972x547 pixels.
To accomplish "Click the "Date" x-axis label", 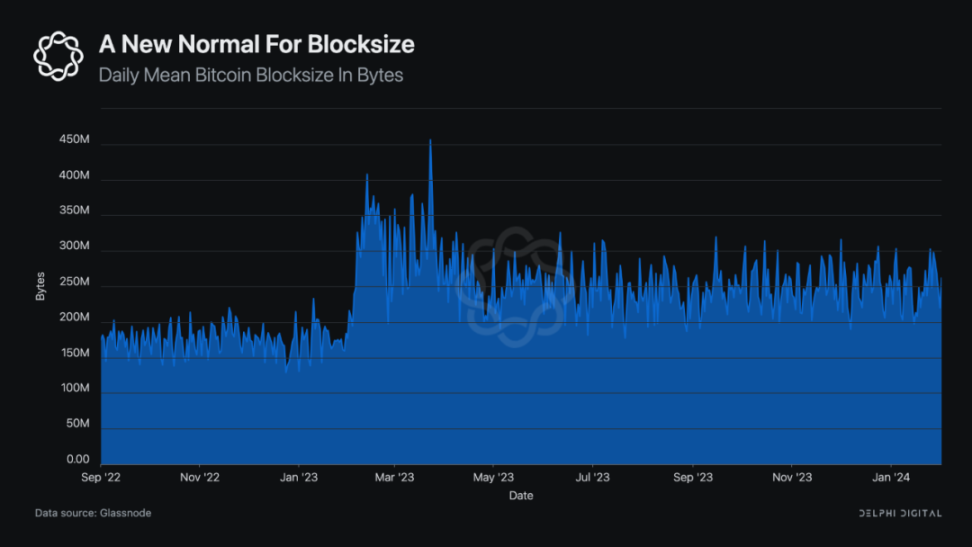I will [x=520, y=495].
